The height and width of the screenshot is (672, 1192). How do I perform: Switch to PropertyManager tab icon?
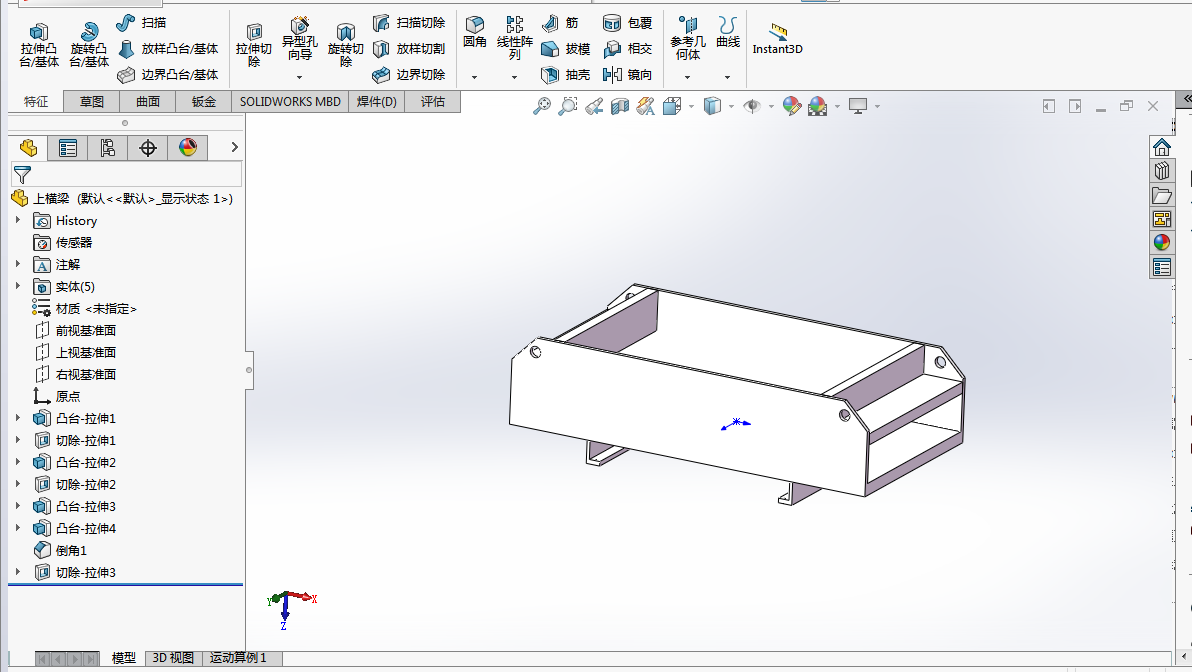click(68, 147)
